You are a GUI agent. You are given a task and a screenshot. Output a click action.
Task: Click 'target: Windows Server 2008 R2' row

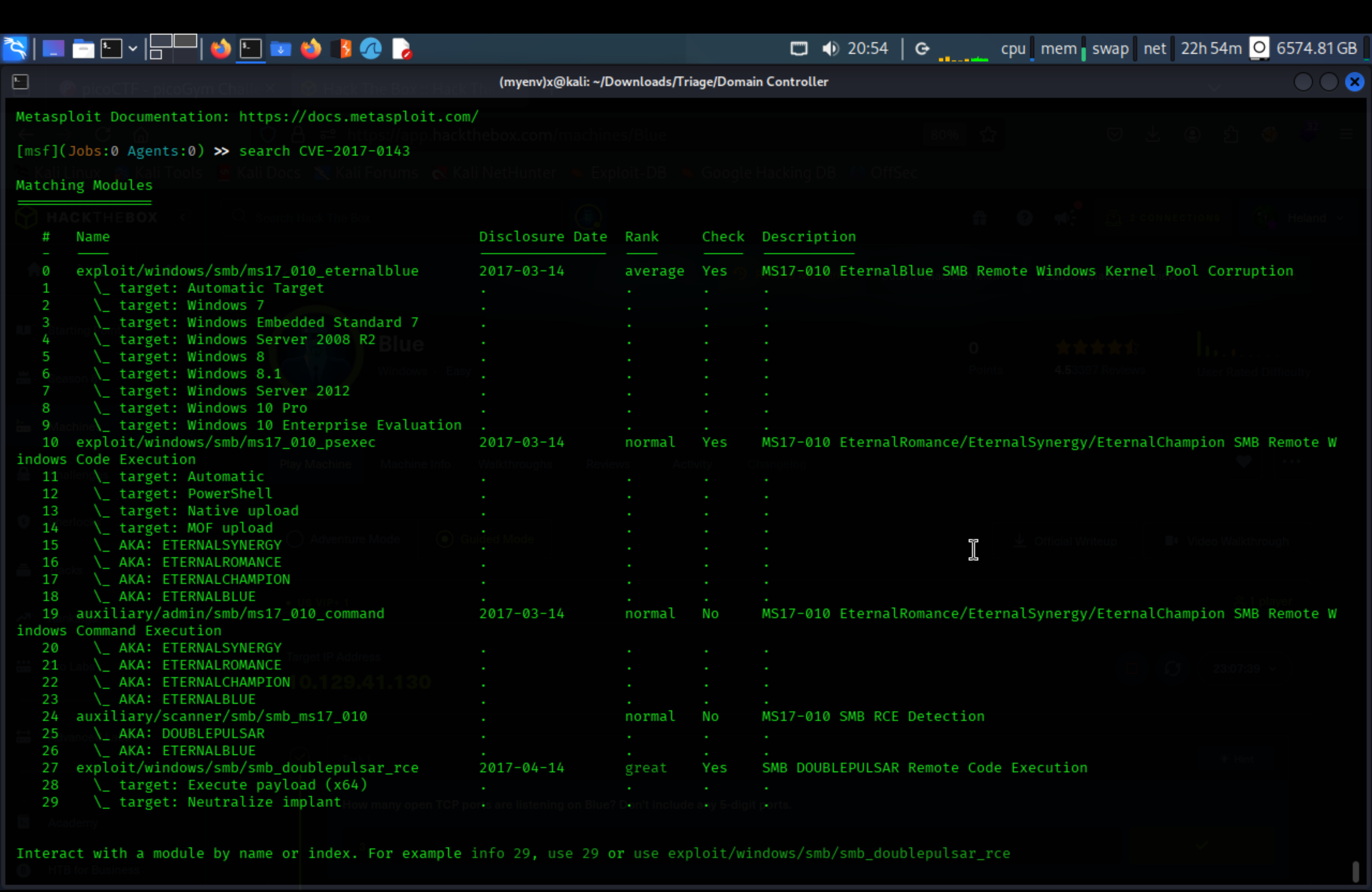tap(247, 339)
